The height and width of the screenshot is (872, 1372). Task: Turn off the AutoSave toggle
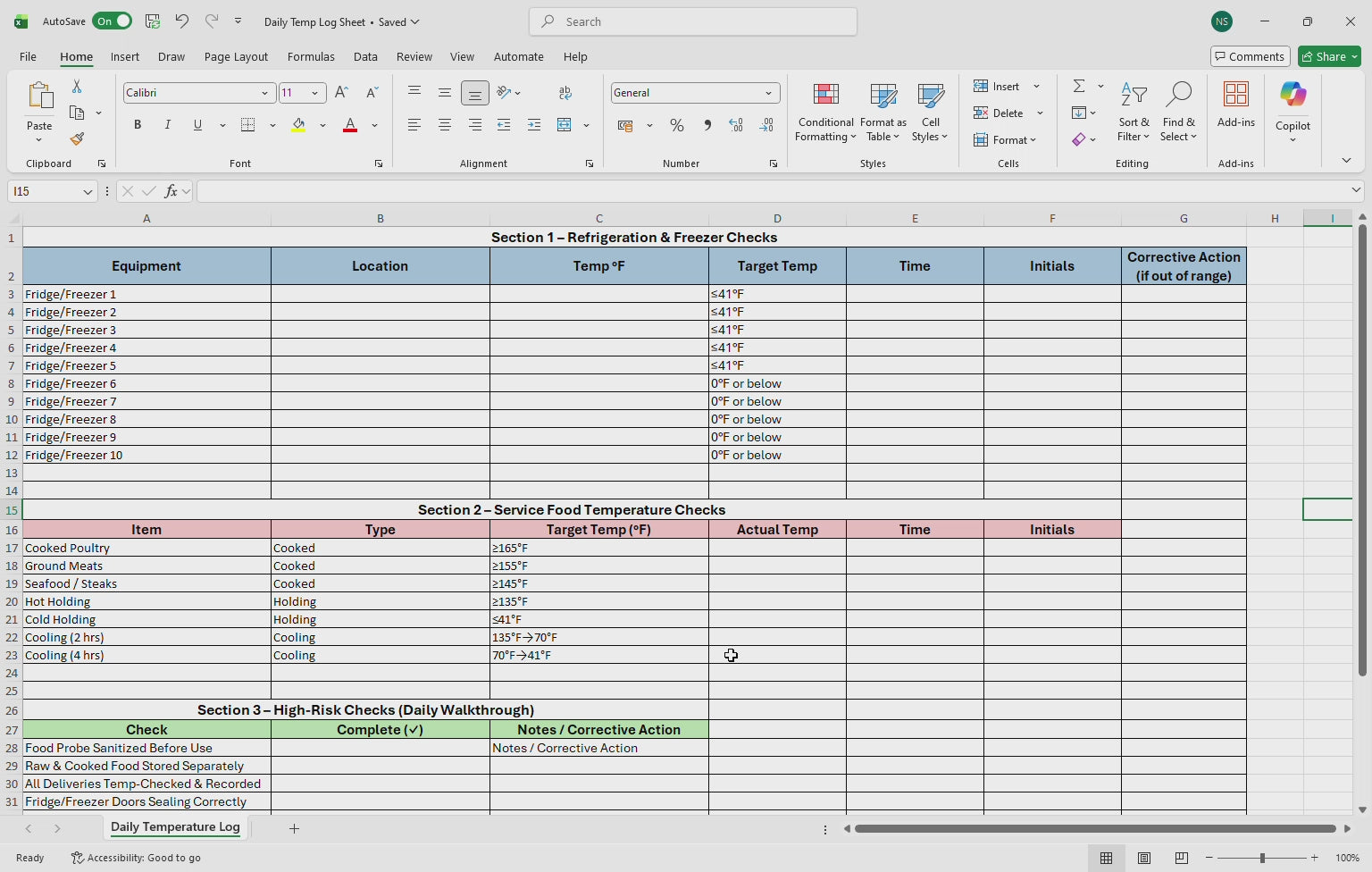click(113, 21)
